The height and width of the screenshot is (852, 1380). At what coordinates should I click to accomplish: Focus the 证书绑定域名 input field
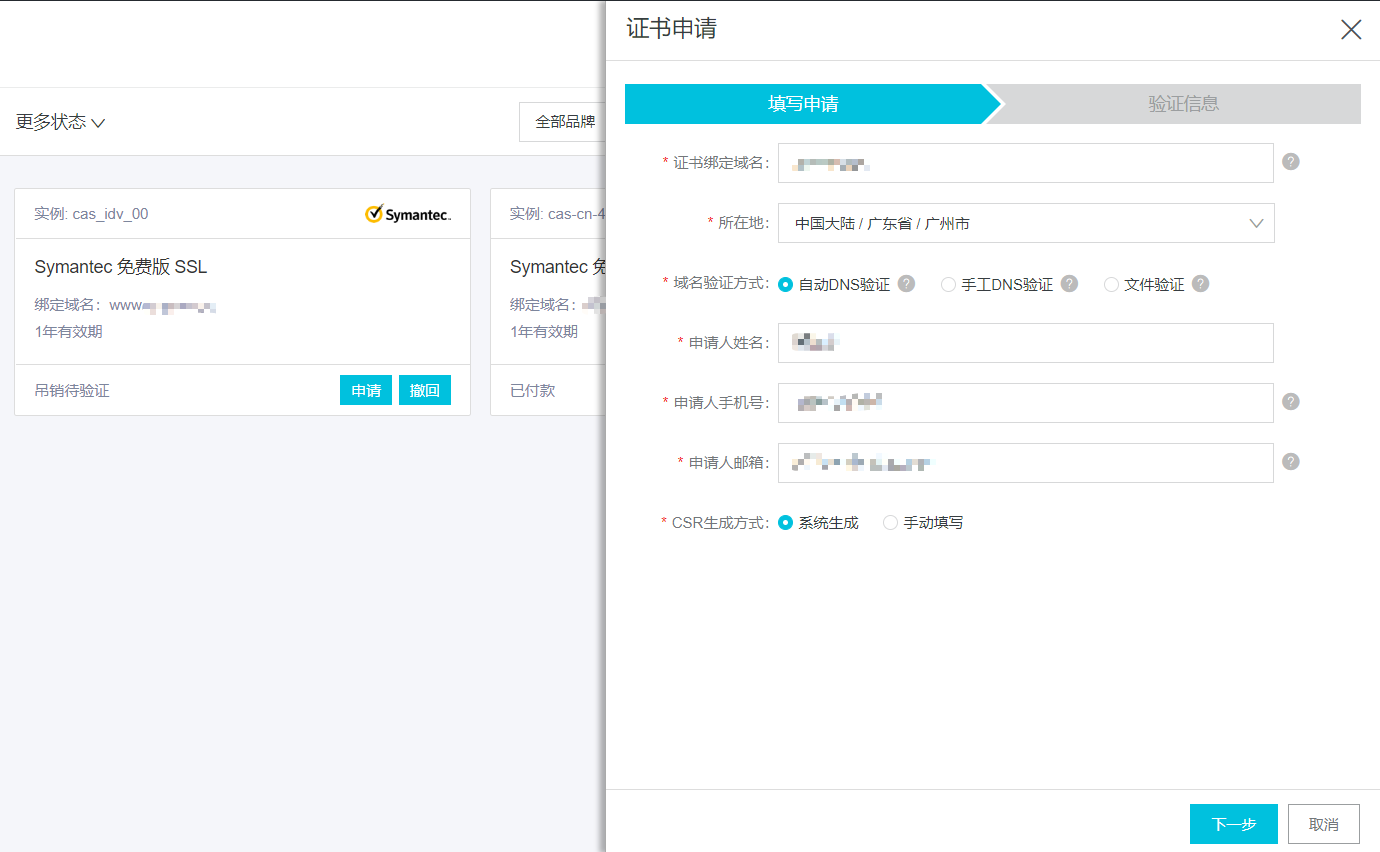point(1026,163)
